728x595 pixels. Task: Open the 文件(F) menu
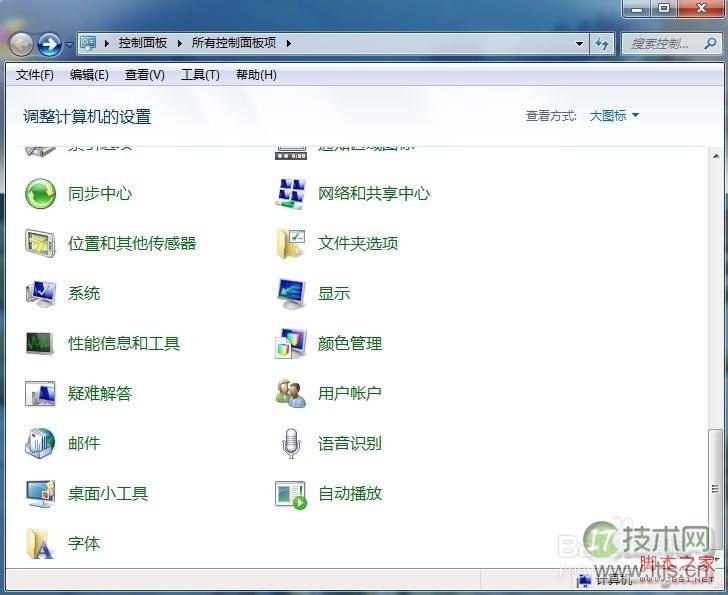35,75
